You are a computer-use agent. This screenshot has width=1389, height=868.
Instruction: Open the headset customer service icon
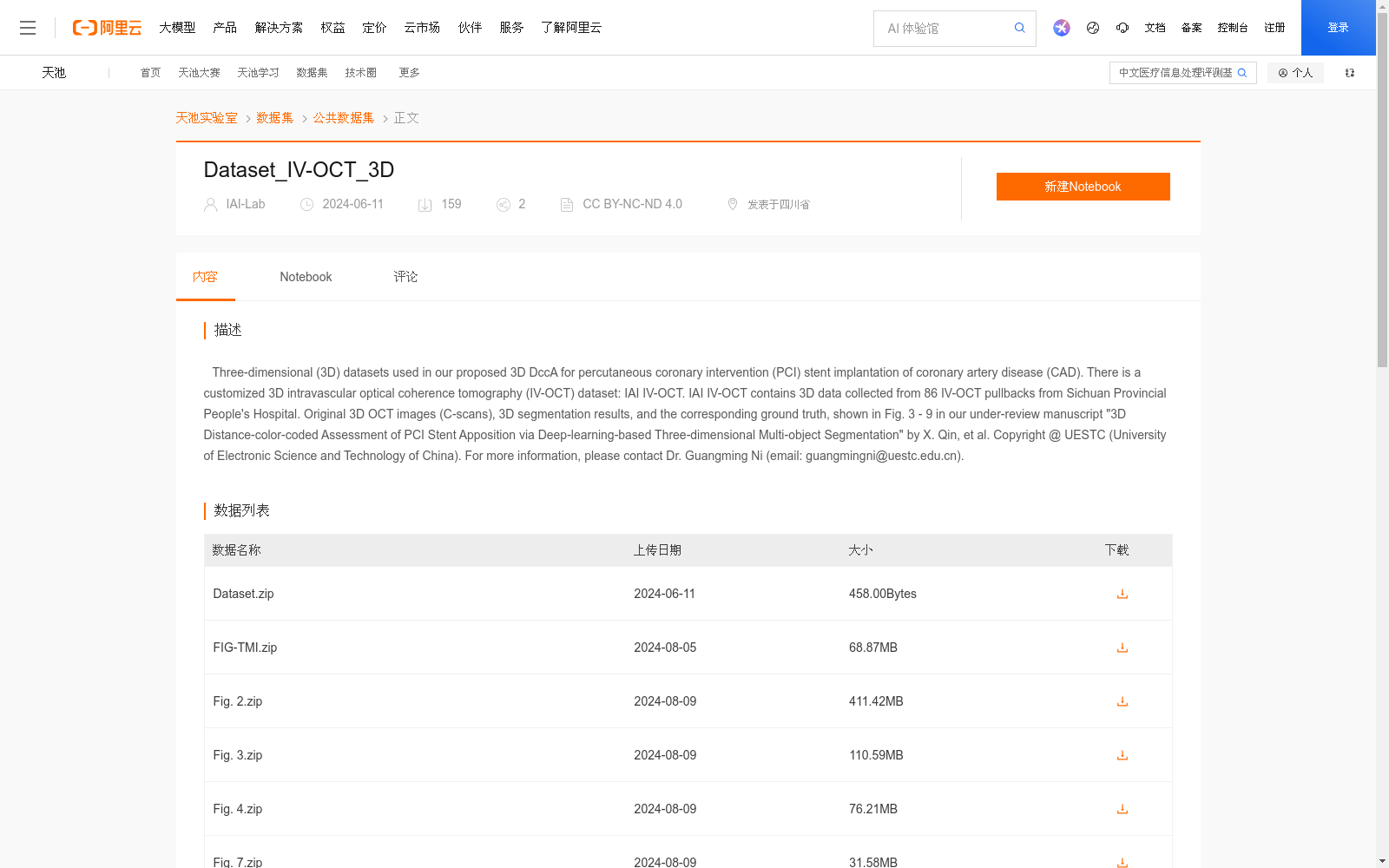(1122, 28)
